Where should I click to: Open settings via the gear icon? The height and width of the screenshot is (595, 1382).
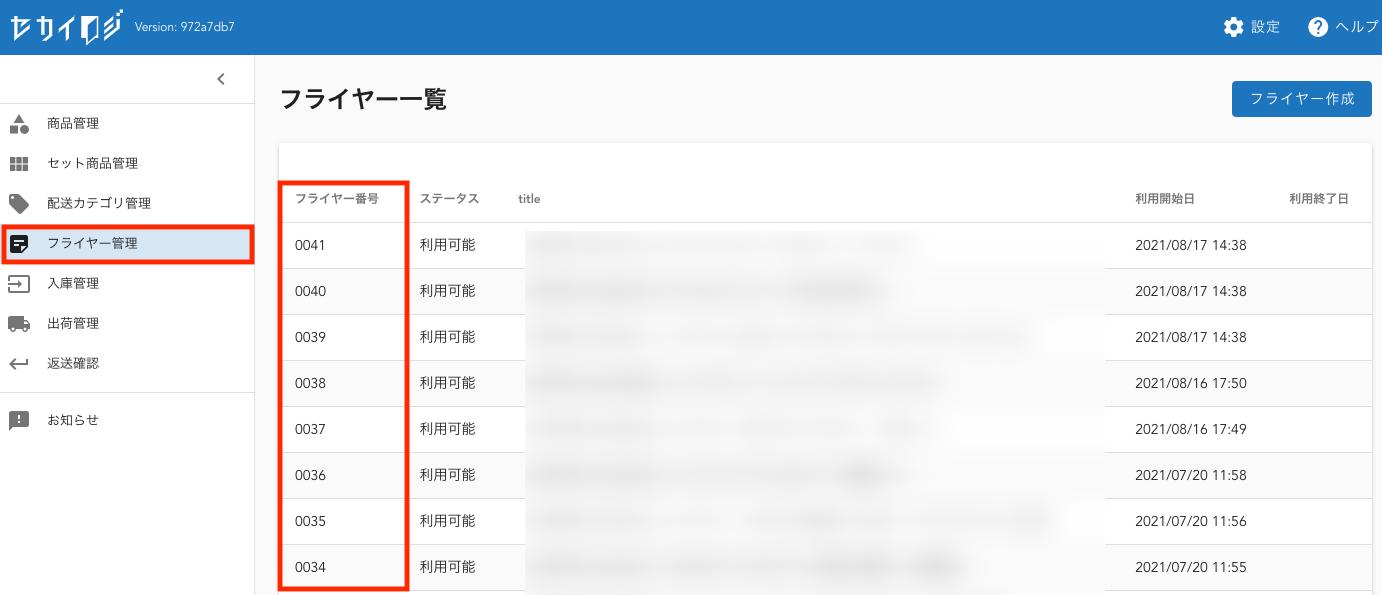tap(1234, 27)
